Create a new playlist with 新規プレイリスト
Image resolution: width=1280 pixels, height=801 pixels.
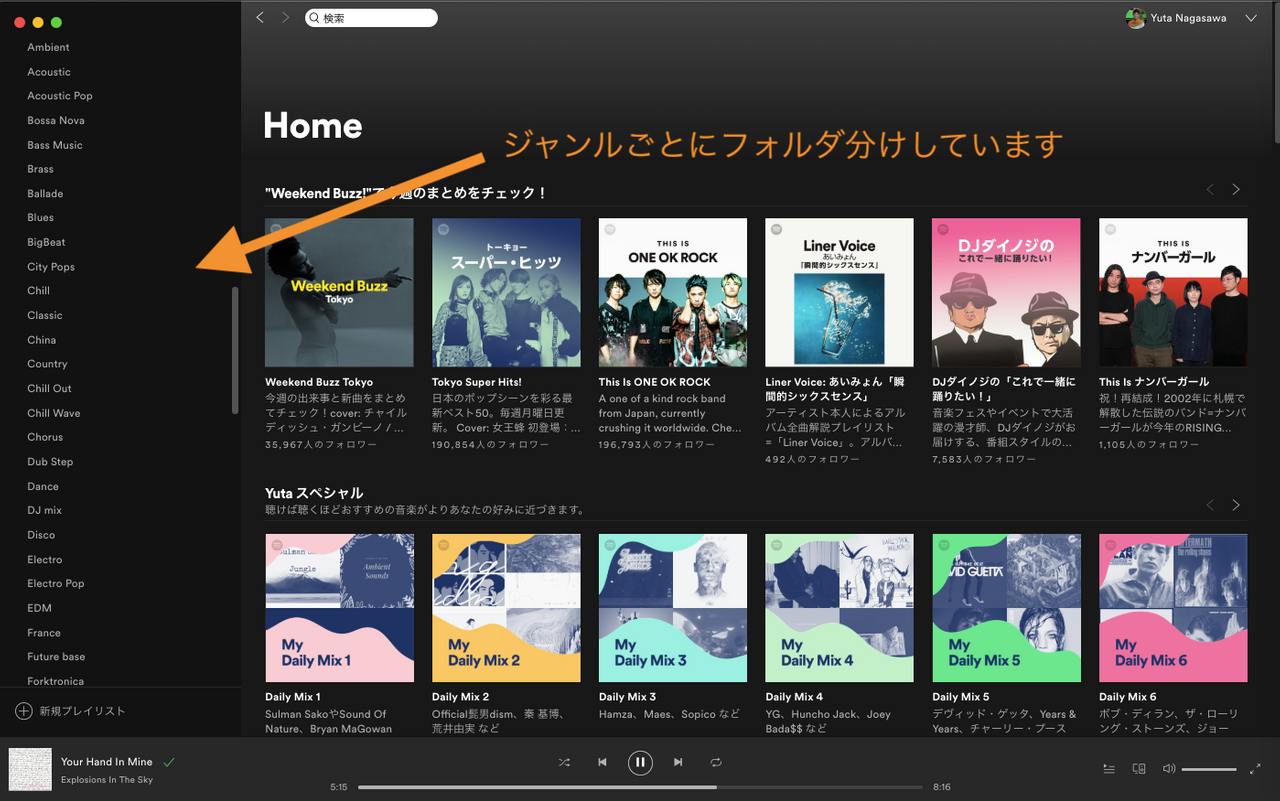70,711
